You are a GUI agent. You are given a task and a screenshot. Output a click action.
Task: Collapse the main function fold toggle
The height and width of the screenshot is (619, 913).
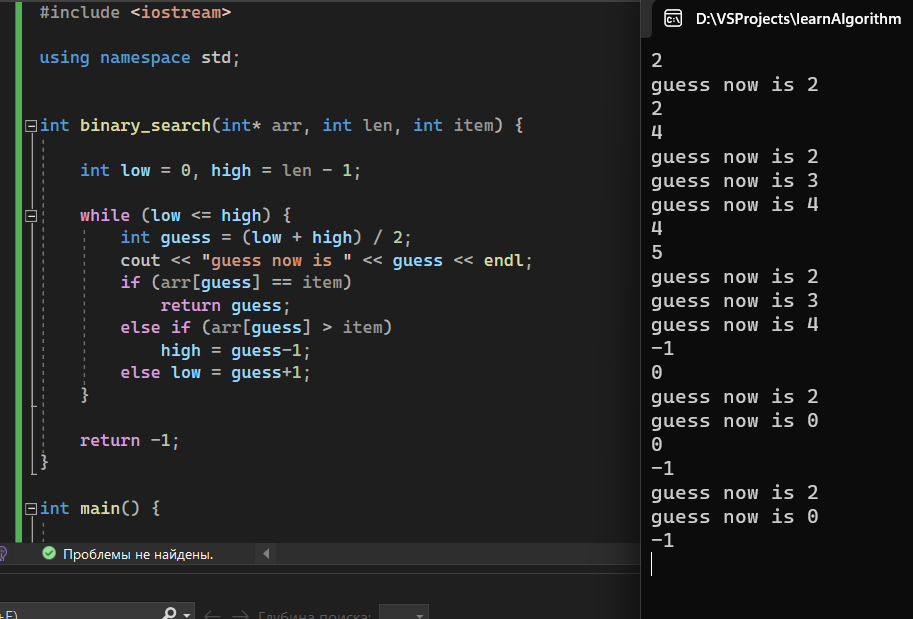tap(31, 509)
